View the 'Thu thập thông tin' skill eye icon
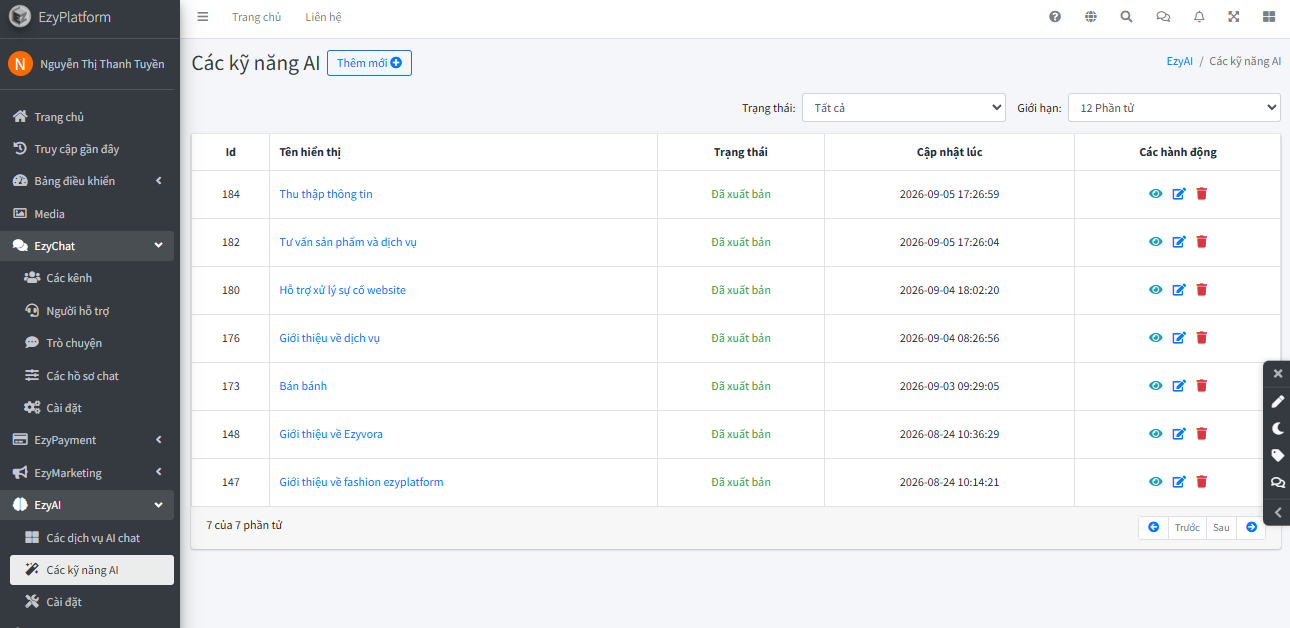The height and width of the screenshot is (628, 1290). pos(1156,194)
